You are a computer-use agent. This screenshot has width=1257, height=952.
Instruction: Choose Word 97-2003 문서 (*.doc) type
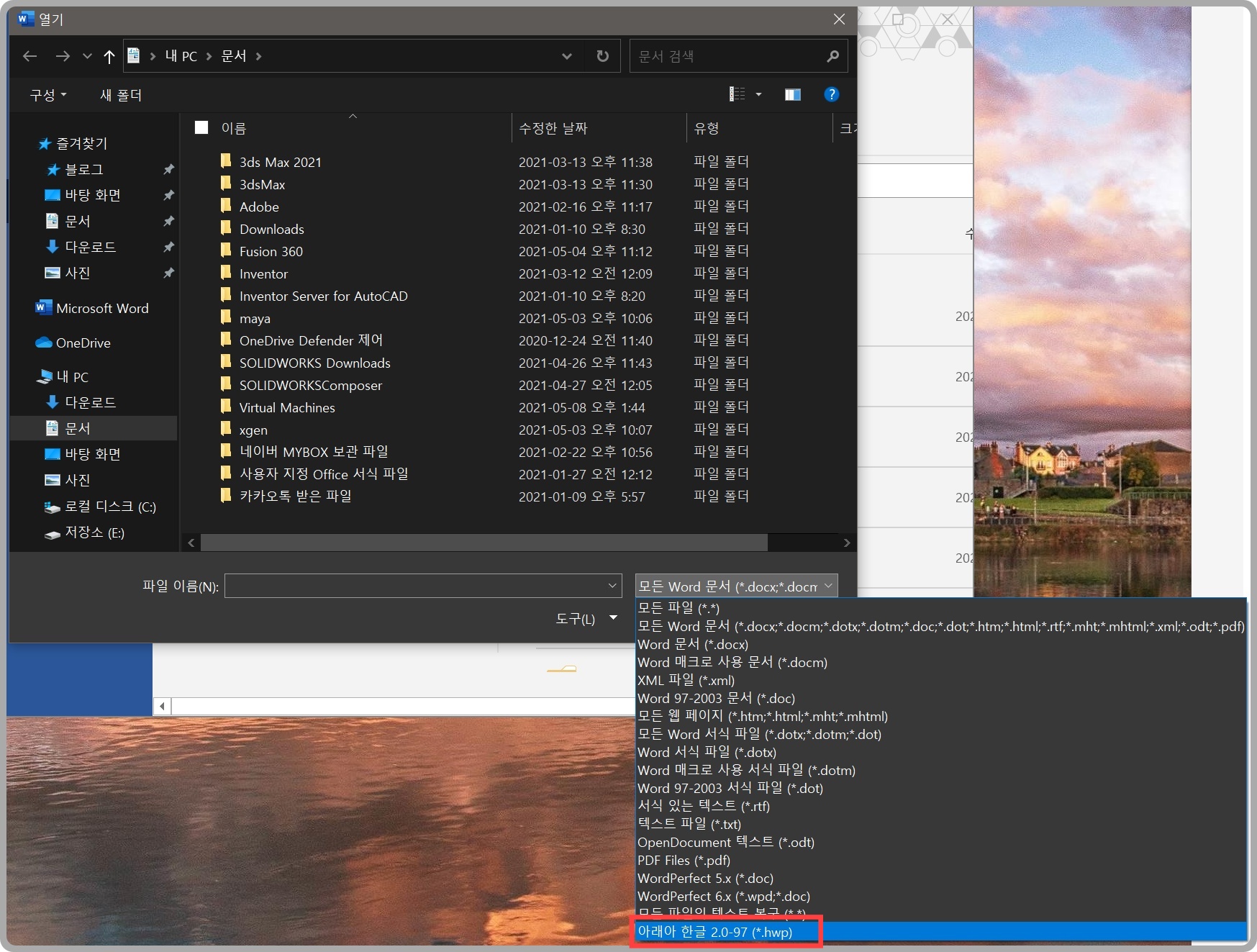click(x=716, y=698)
